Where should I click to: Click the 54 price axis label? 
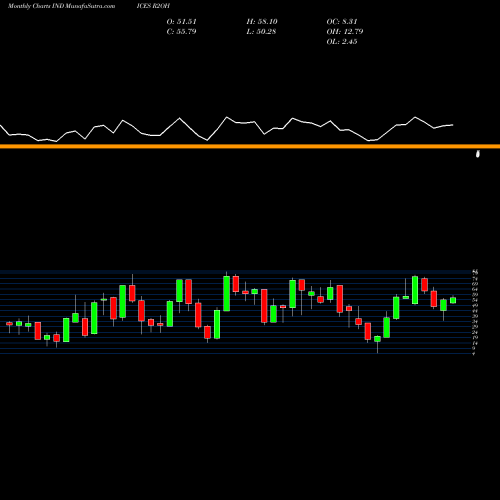475,300
